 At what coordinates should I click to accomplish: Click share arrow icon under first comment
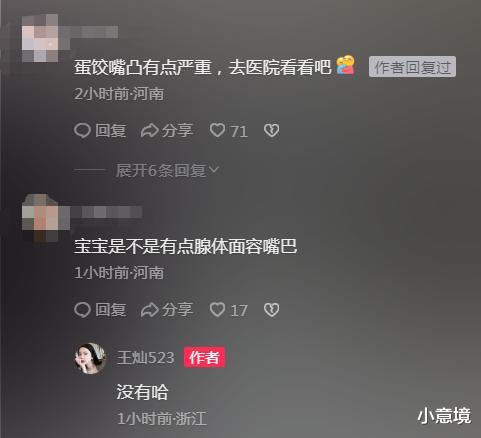(150, 130)
